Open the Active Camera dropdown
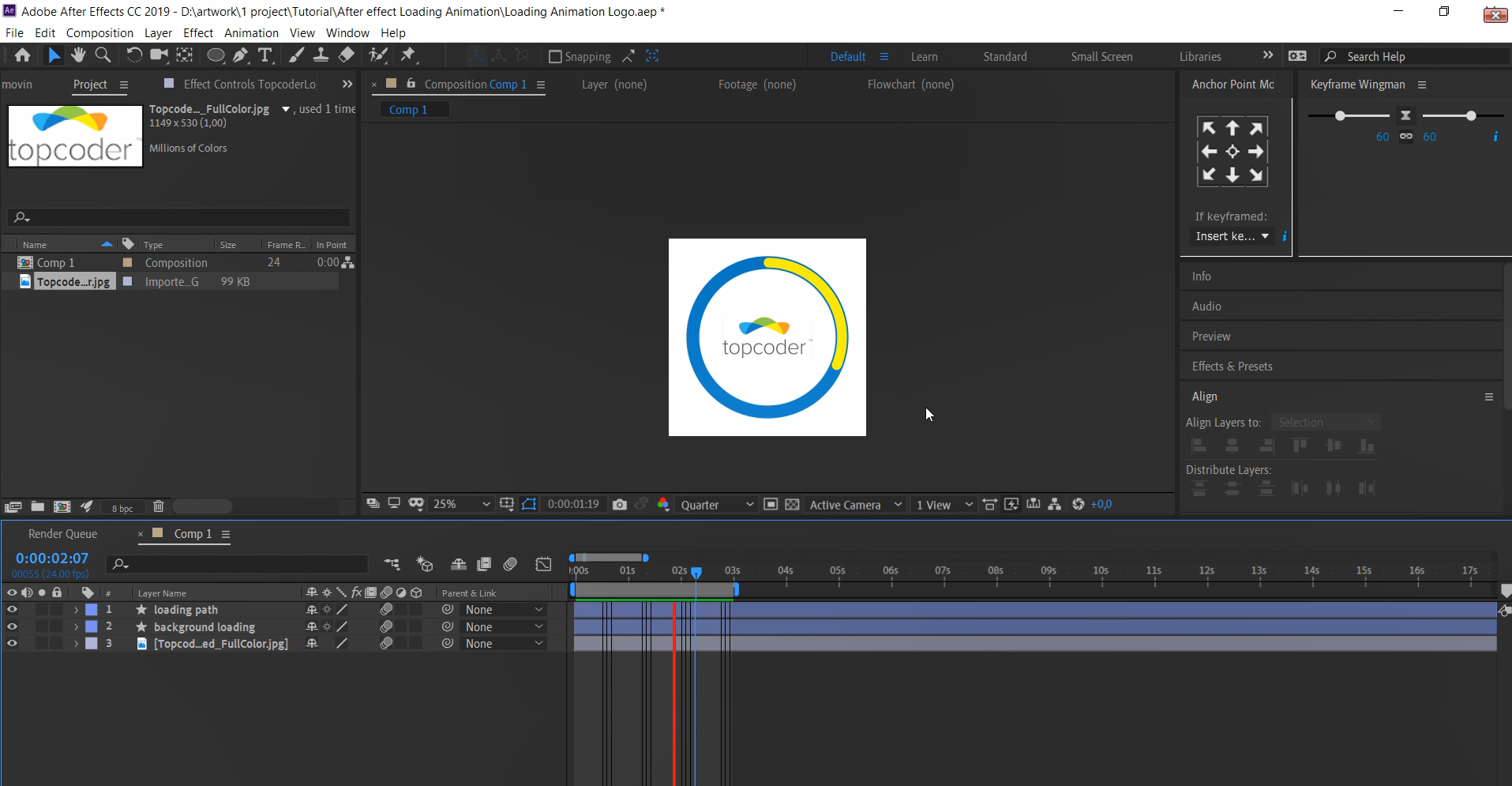Screen dimensions: 1512x786 pos(855,505)
